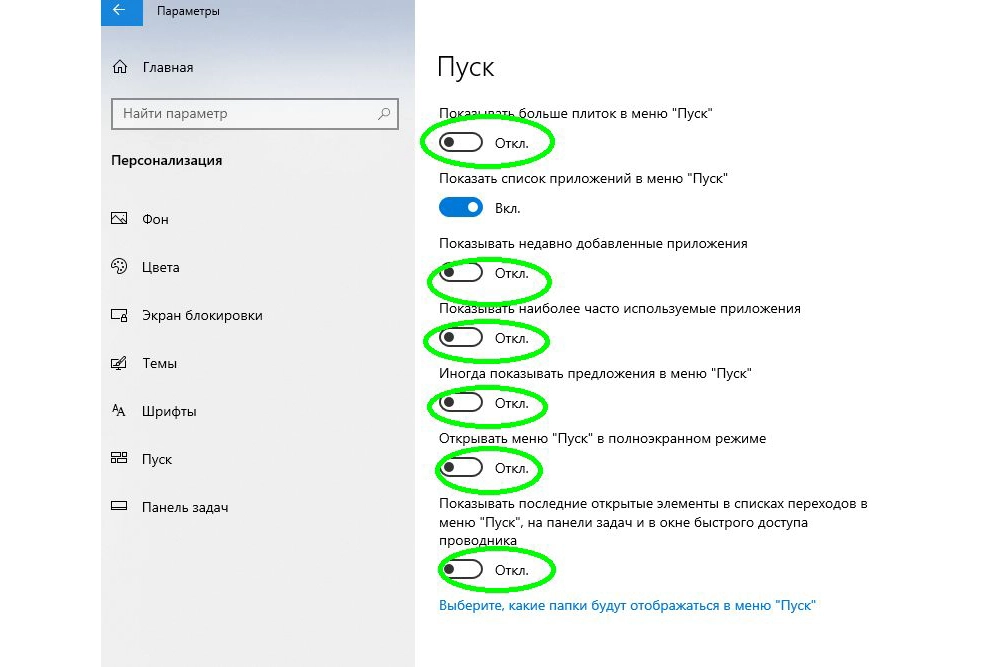Click the Вкл. status label
The image size is (1000, 667).
point(508,208)
